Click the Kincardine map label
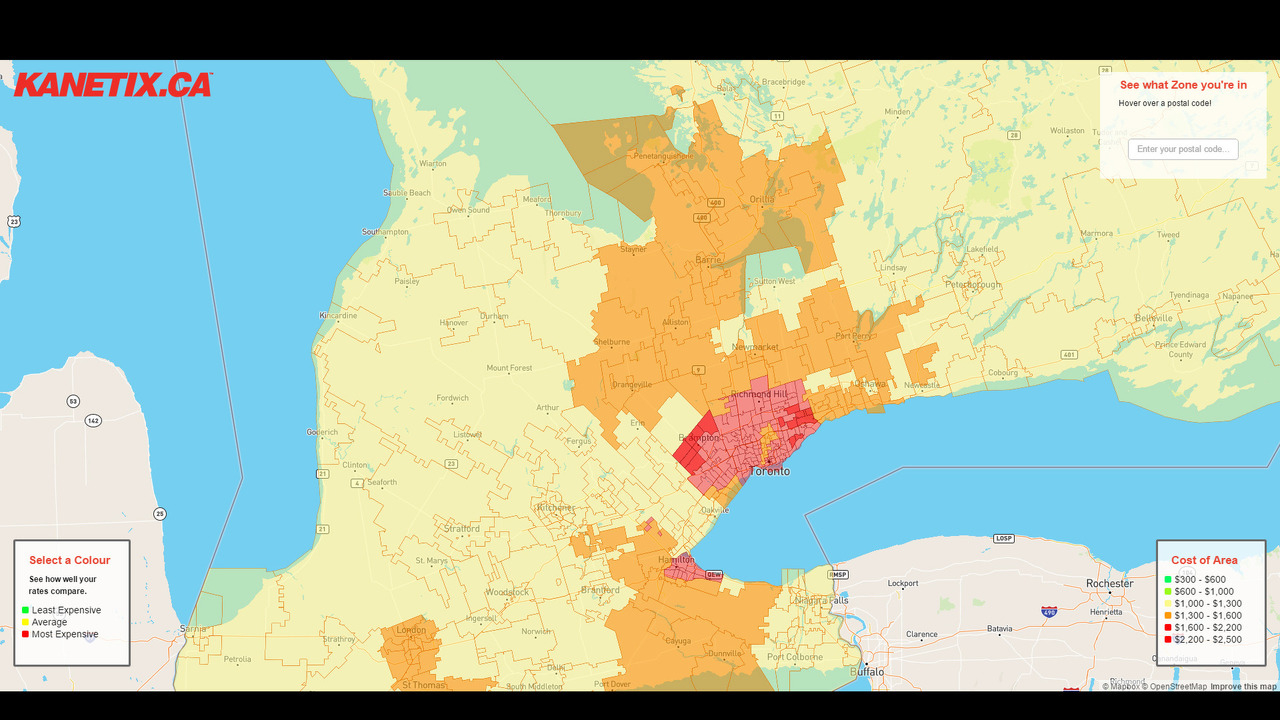The width and height of the screenshot is (1280, 720). click(x=337, y=315)
